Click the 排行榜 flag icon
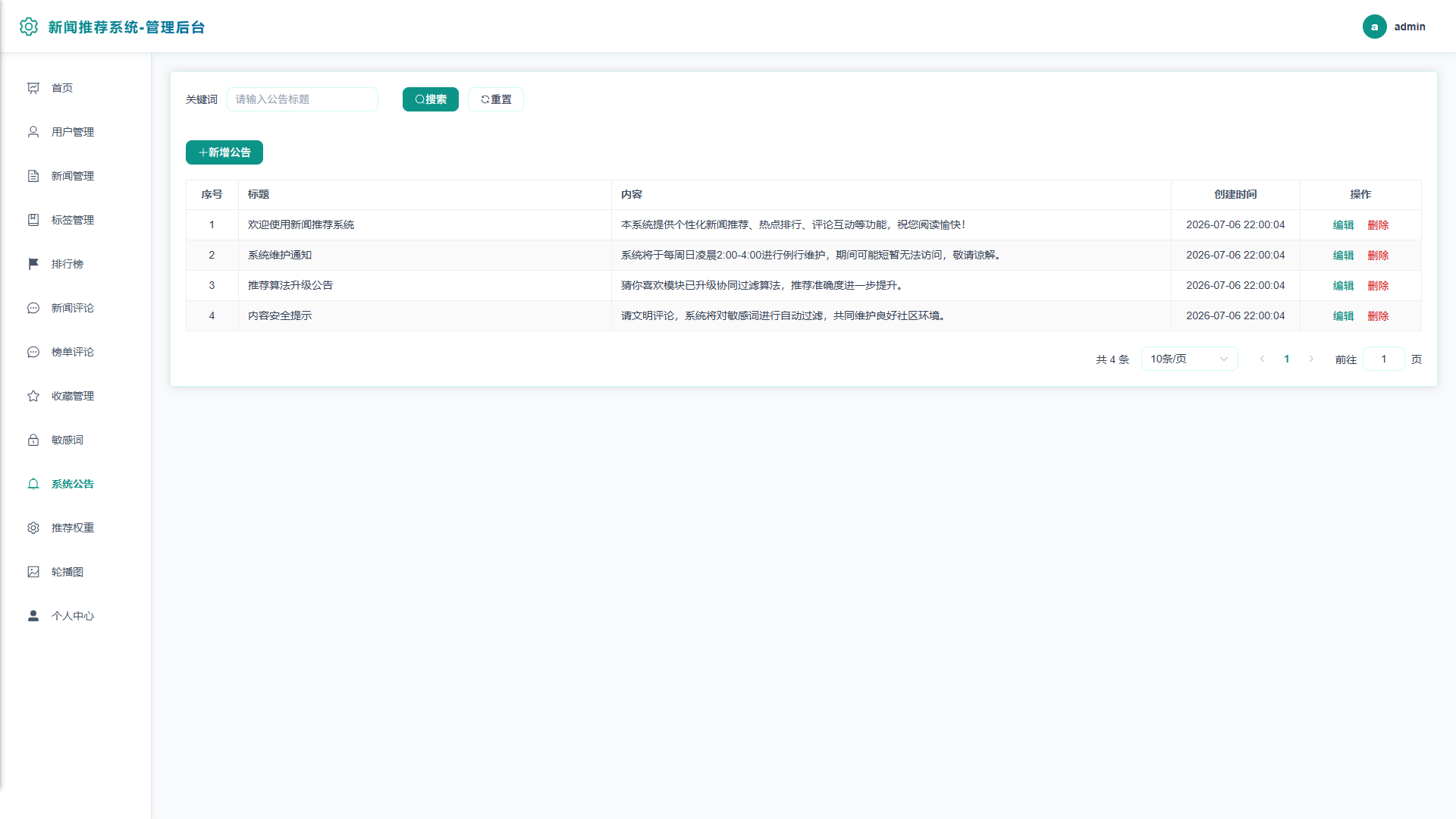1456x819 pixels. [33, 264]
